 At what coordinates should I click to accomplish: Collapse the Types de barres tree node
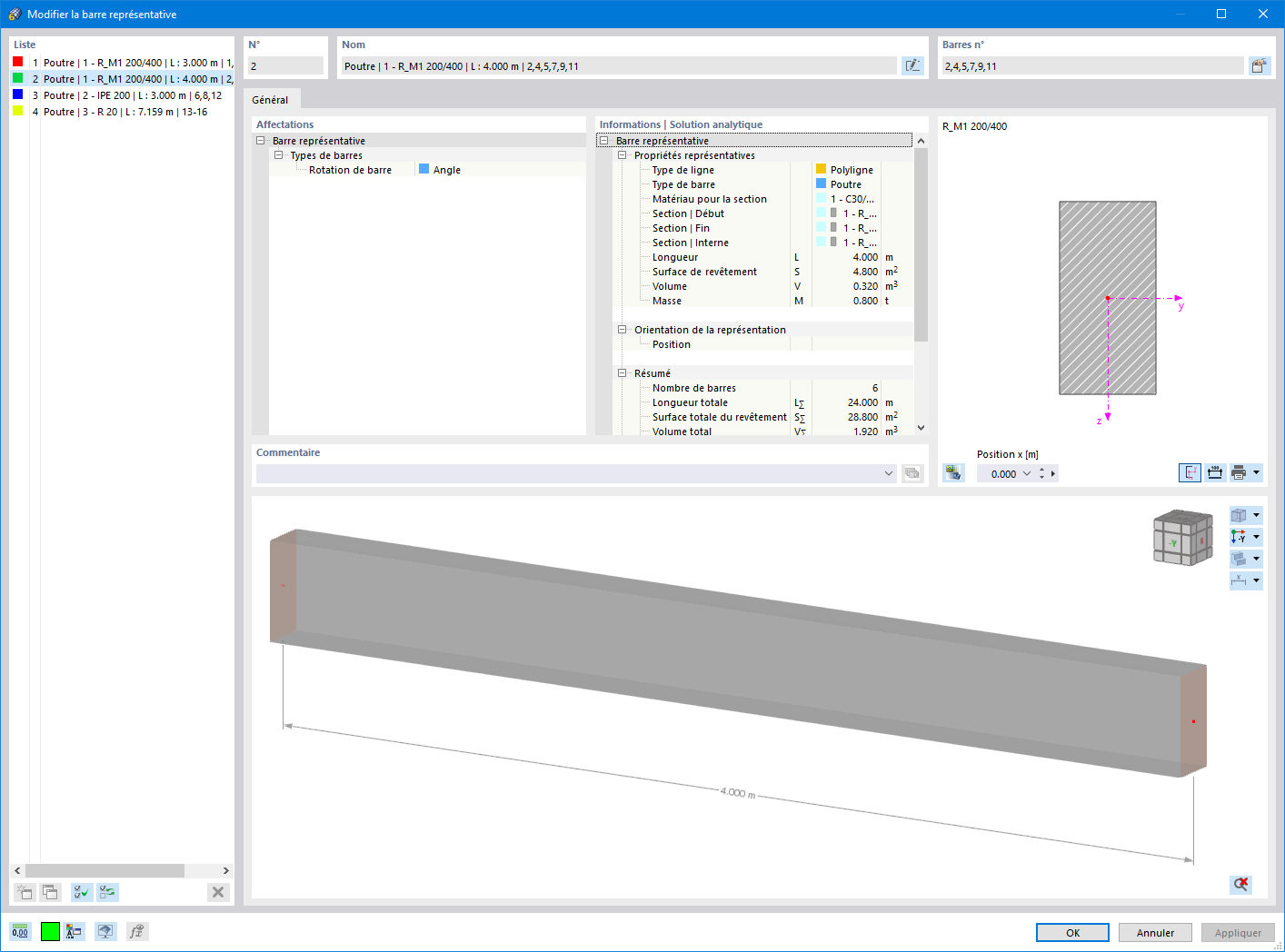click(x=279, y=155)
